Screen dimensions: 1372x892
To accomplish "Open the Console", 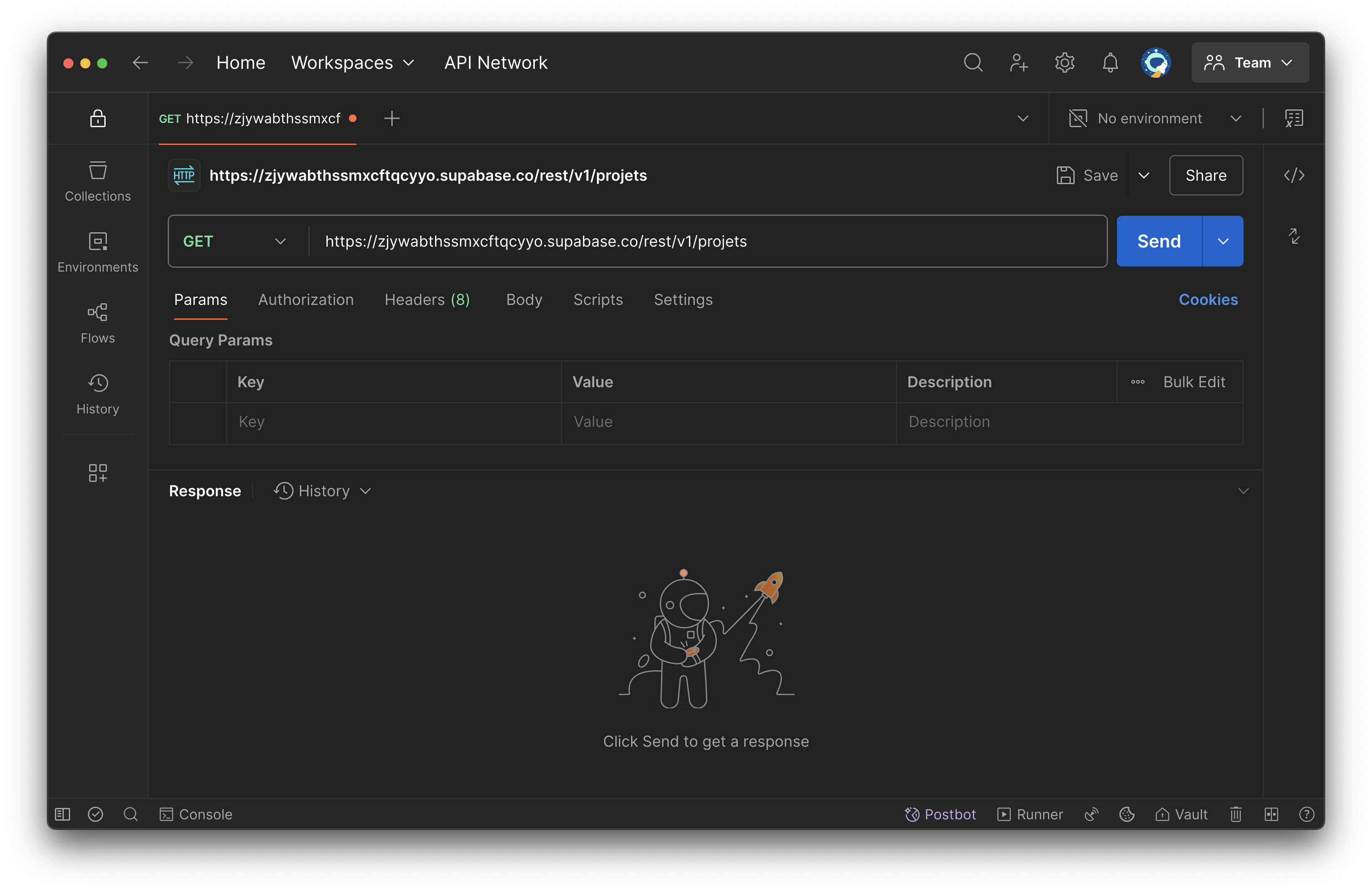I will (196, 814).
